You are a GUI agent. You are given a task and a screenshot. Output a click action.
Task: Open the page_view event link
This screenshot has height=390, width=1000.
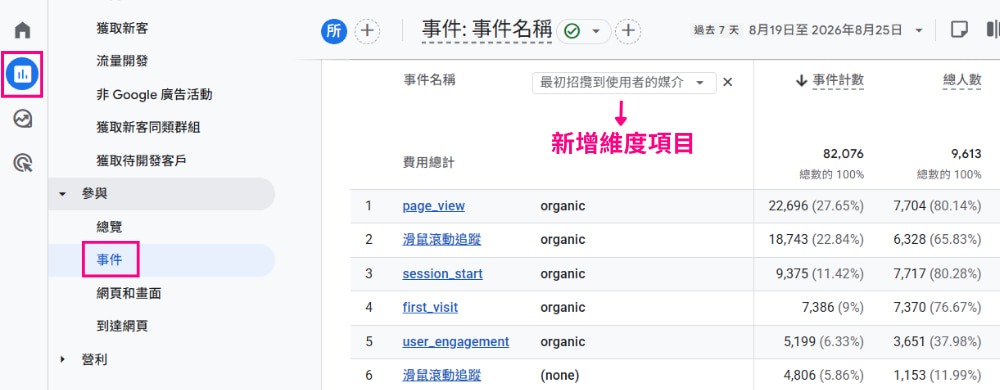tap(434, 206)
